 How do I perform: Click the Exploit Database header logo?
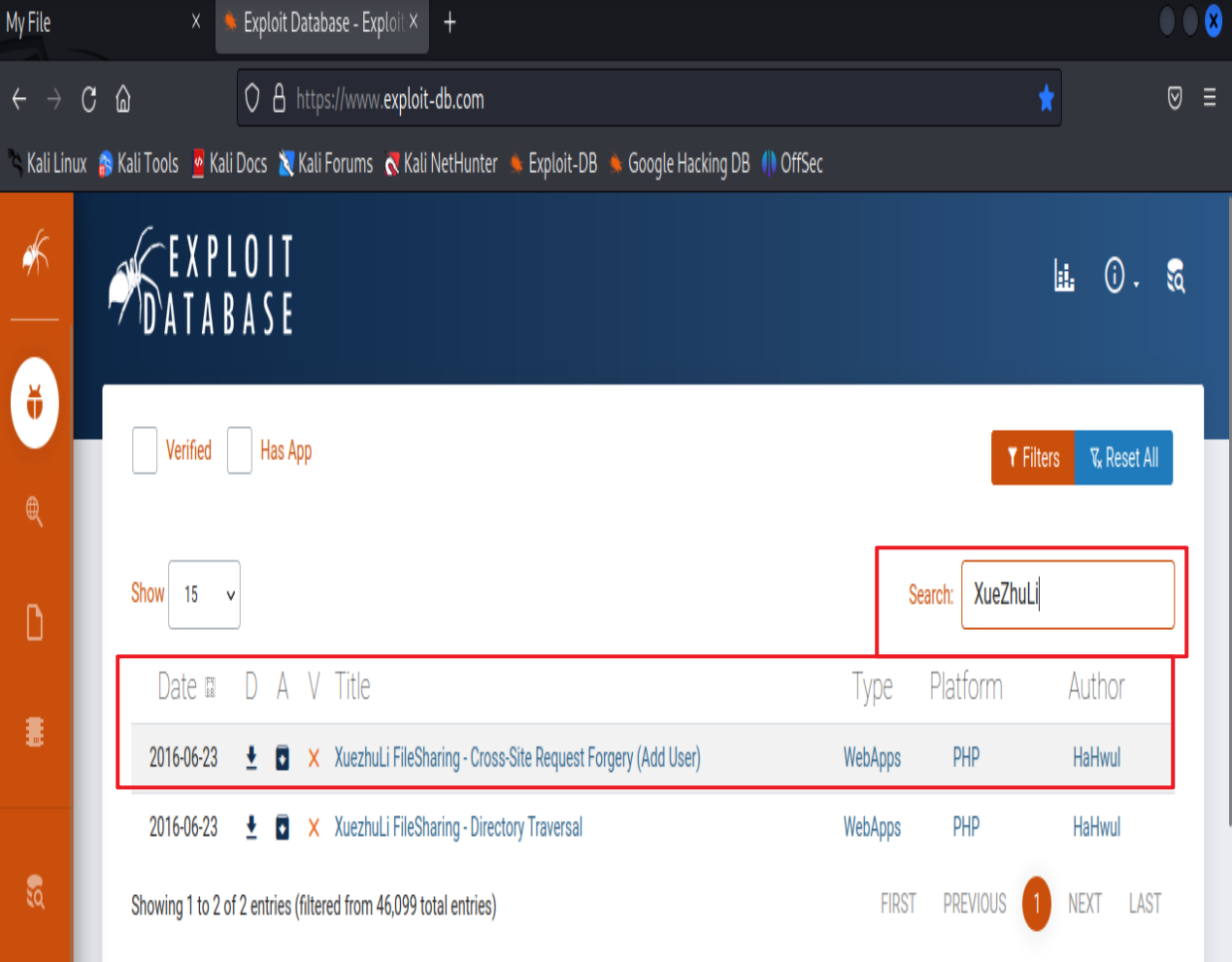[201, 282]
